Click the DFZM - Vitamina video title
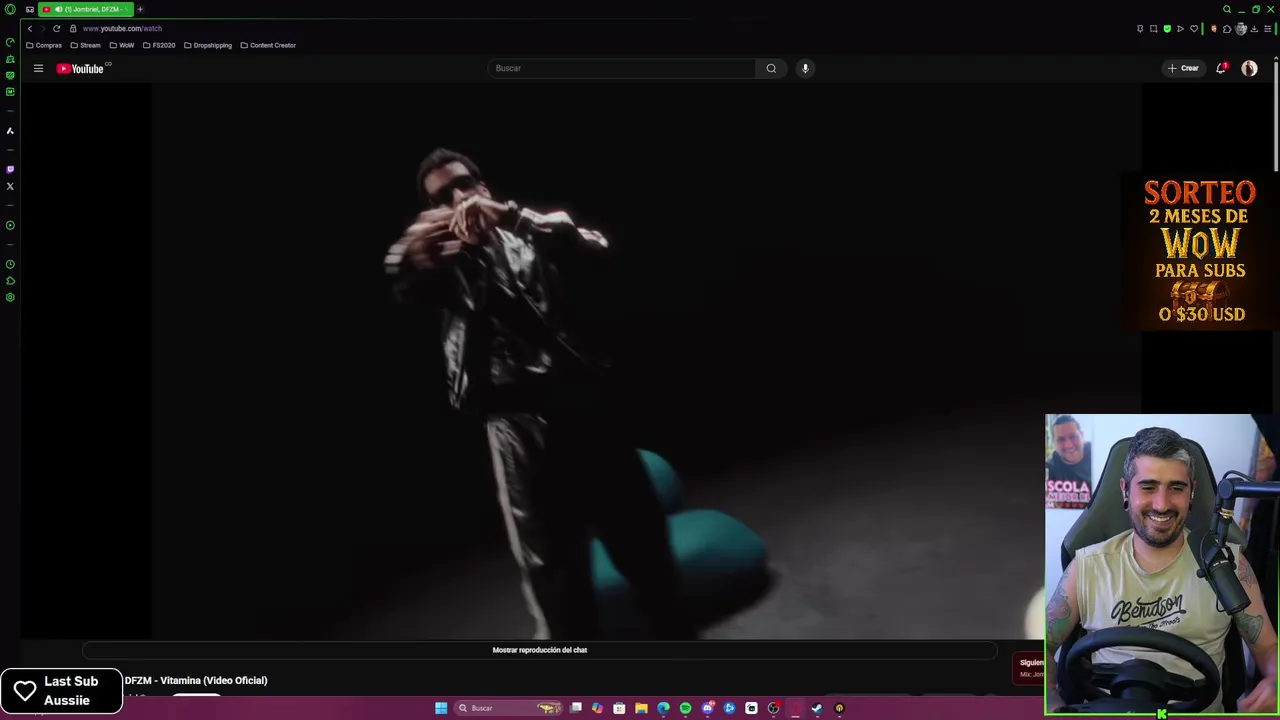 [x=196, y=680]
